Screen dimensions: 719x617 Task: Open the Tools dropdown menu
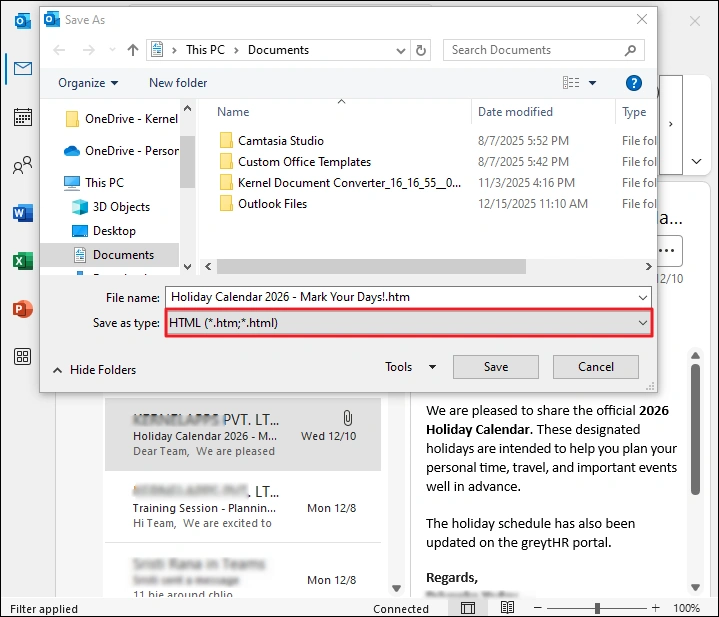(x=410, y=367)
